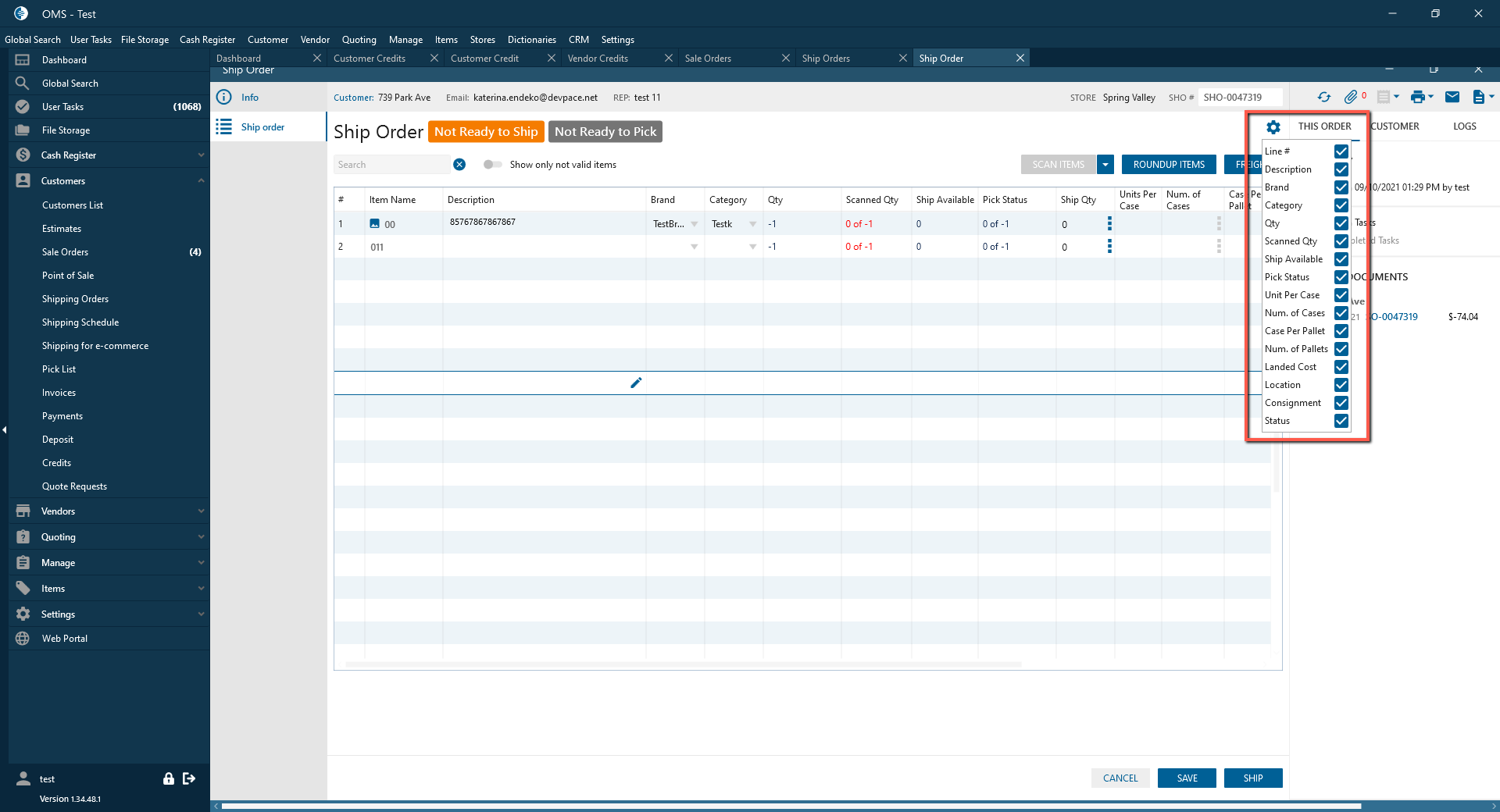Viewport: 1500px width, 812px height.
Task: Click the refresh order icon
Action: coord(1323,97)
